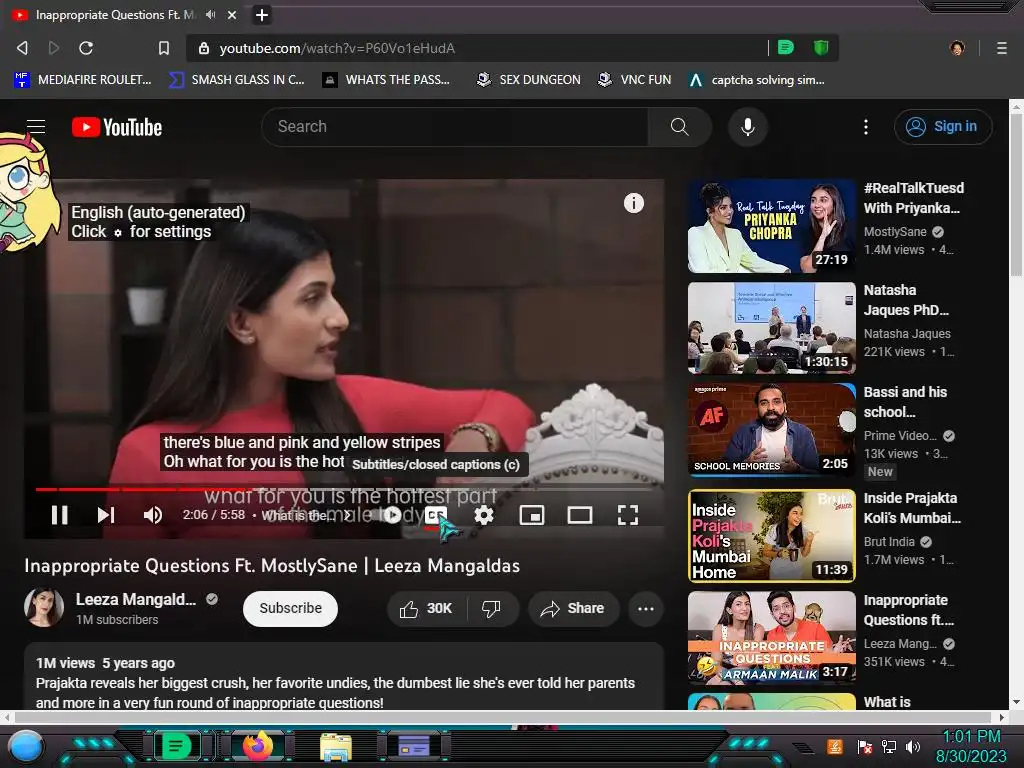Screen dimensions: 1024x768
Task: Enable miniplayer mode
Action: [x=532, y=515]
